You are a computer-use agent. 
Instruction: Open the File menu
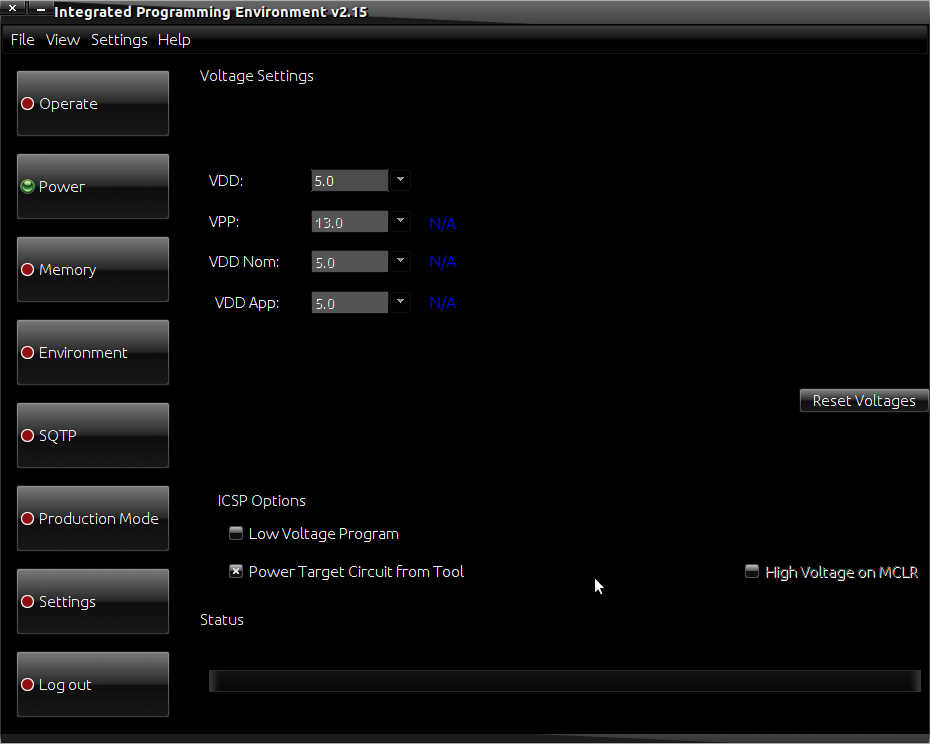coord(23,40)
